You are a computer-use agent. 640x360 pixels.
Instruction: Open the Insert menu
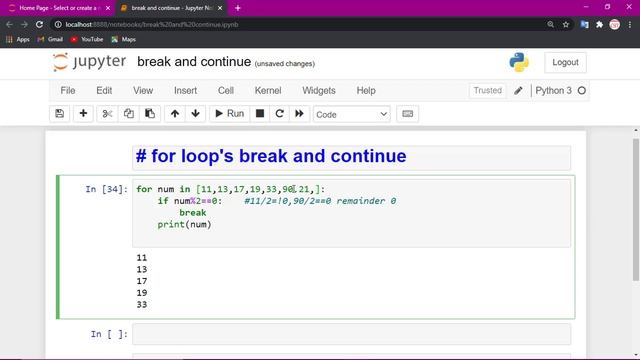(185, 91)
